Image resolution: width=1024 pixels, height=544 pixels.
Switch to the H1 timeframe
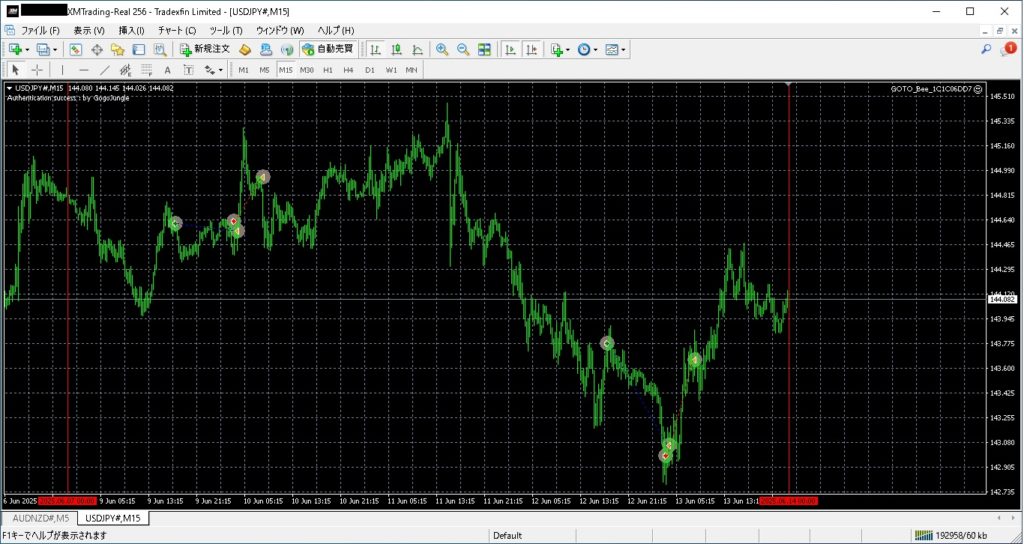pos(328,70)
